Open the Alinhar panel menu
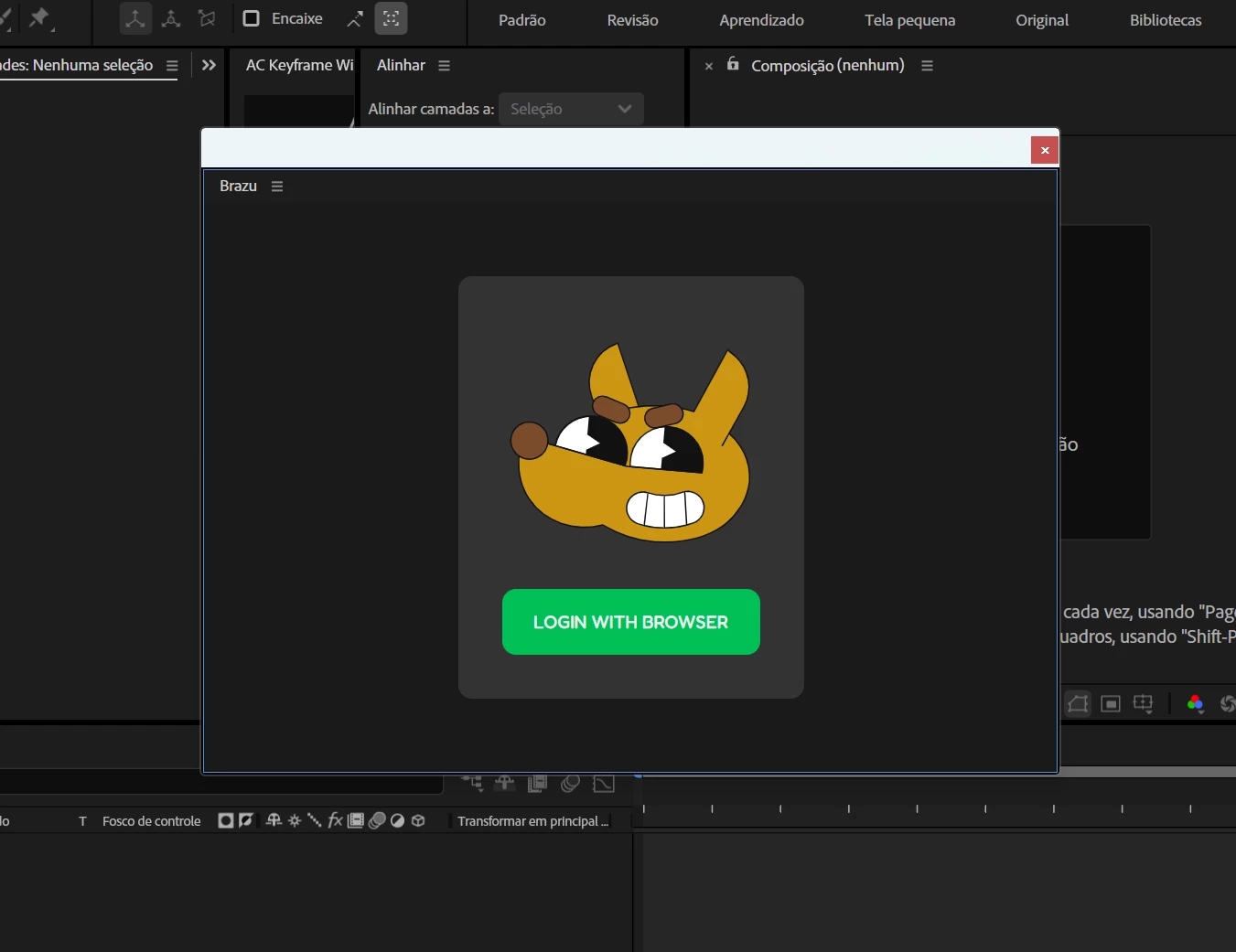Image resolution: width=1236 pixels, height=952 pixels. pos(445,66)
